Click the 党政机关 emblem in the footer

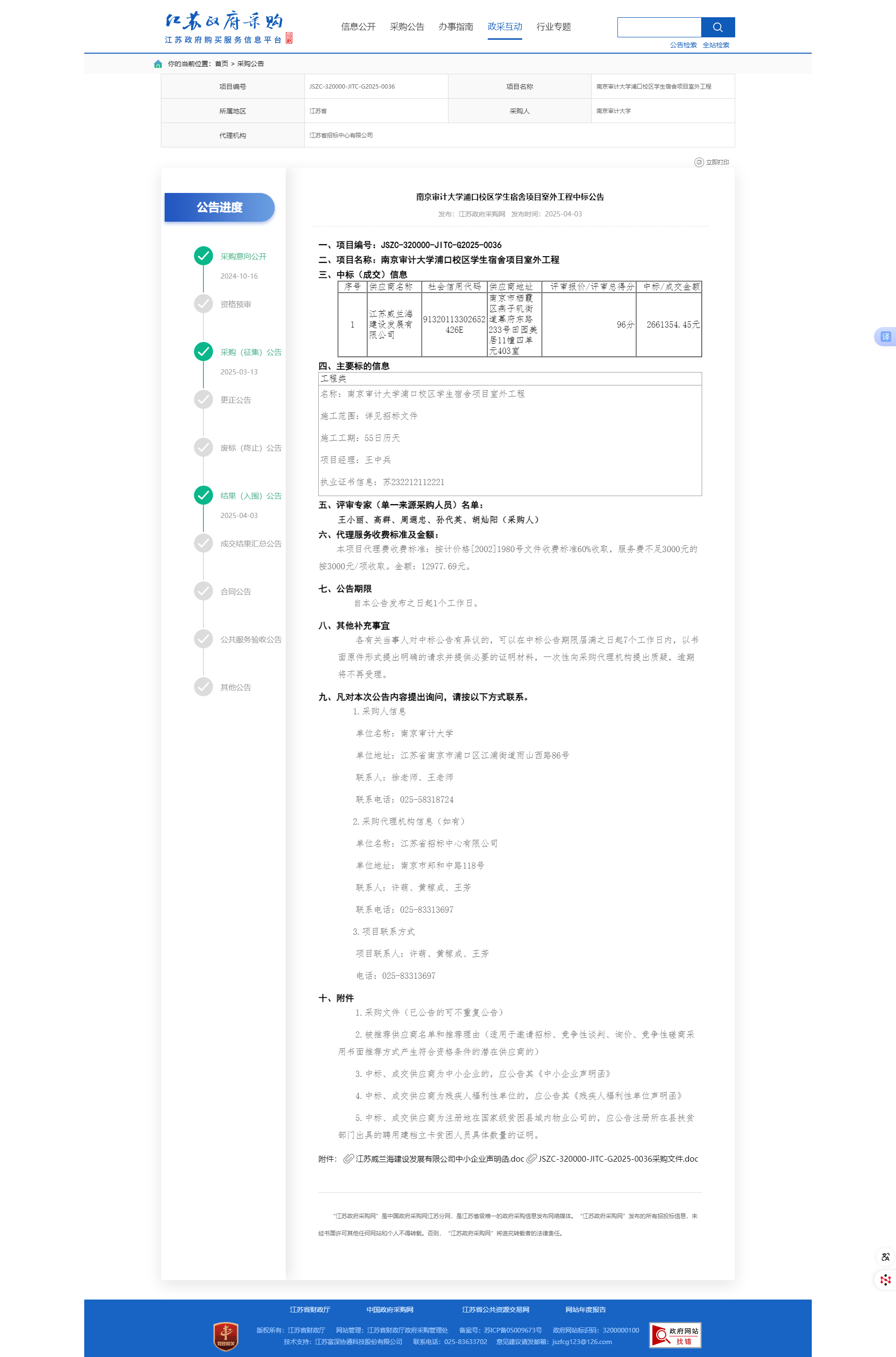226,1336
